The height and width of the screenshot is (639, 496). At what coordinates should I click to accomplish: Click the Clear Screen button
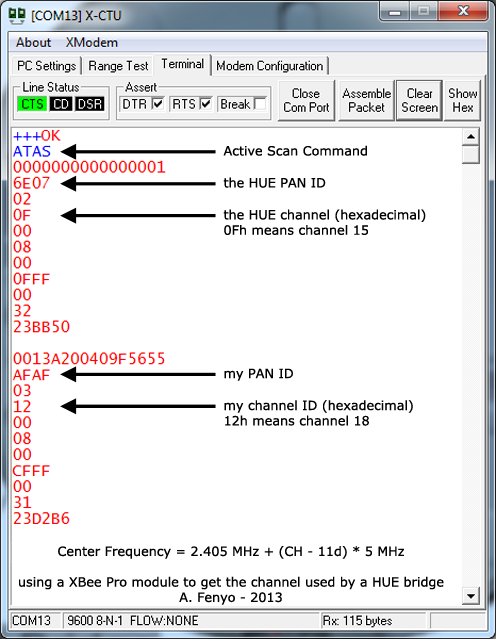click(419, 101)
